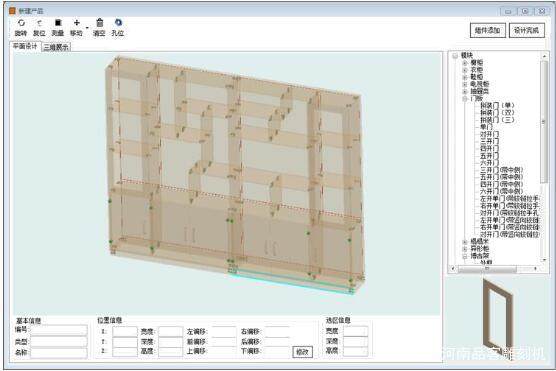Click the 清空 trash clear icon
The width and height of the screenshot is (556, 371).
click(99, 27)
